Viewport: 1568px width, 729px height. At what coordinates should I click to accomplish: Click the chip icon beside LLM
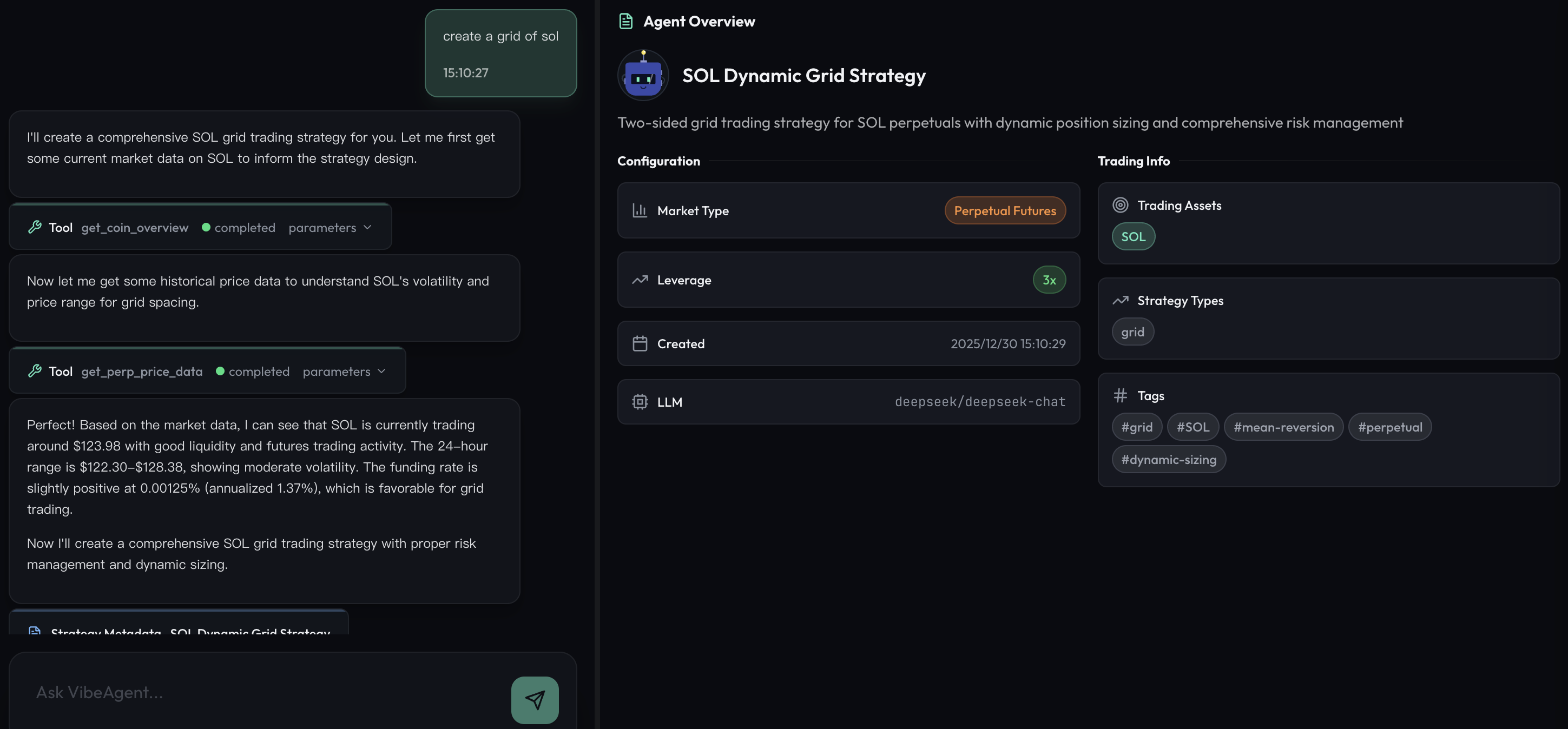pyautogui.click(x=639, y=402)
